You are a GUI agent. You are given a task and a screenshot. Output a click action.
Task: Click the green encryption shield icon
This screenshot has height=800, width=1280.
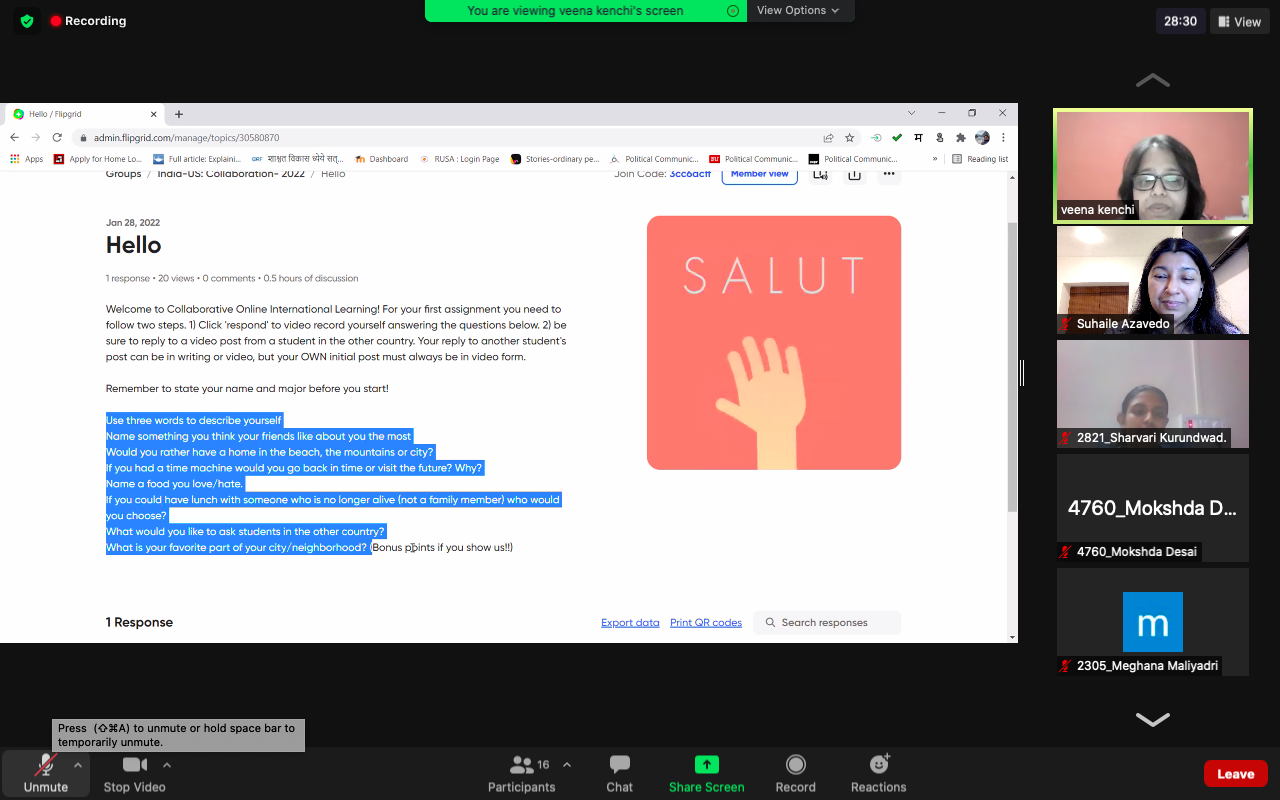[x=27, y=20]
